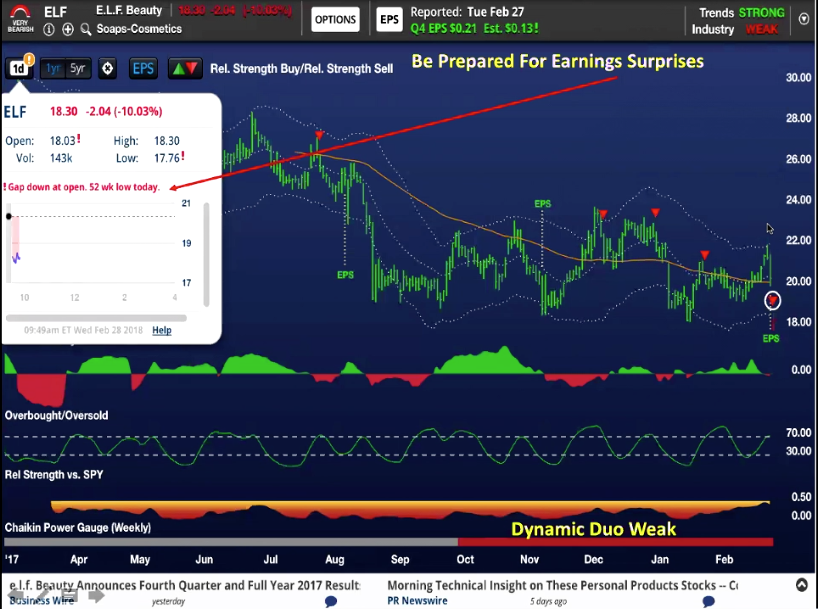Click the OPTIONS button
This screenshot has height=609, width=818.
335,20
